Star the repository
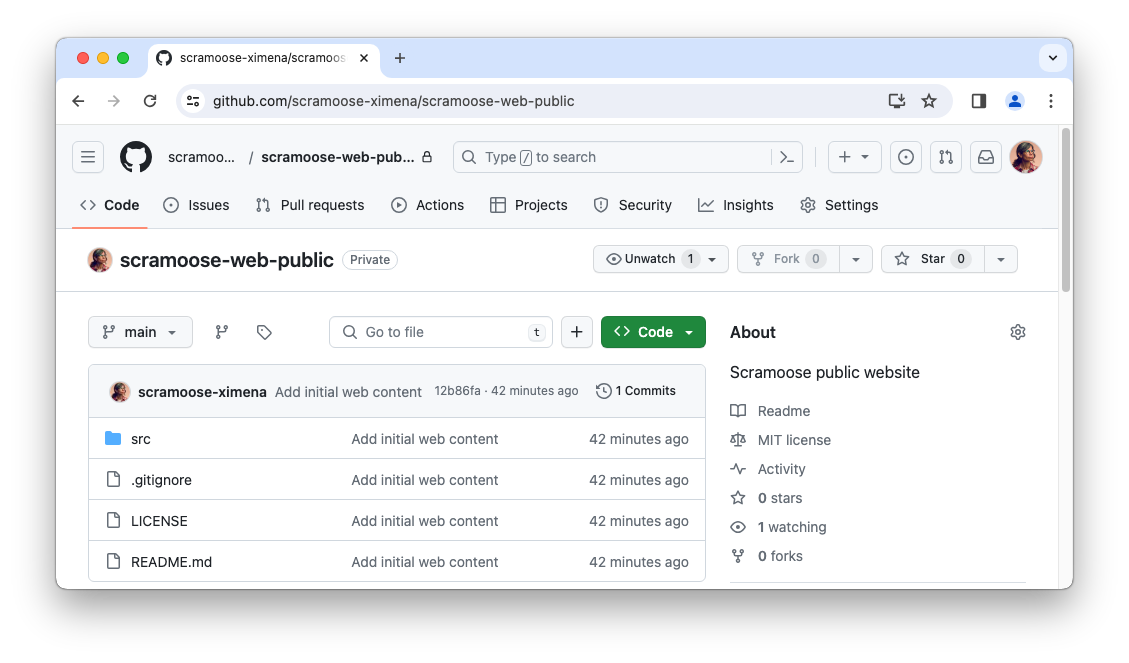1129x663 pixels. (x=932, y=259)
